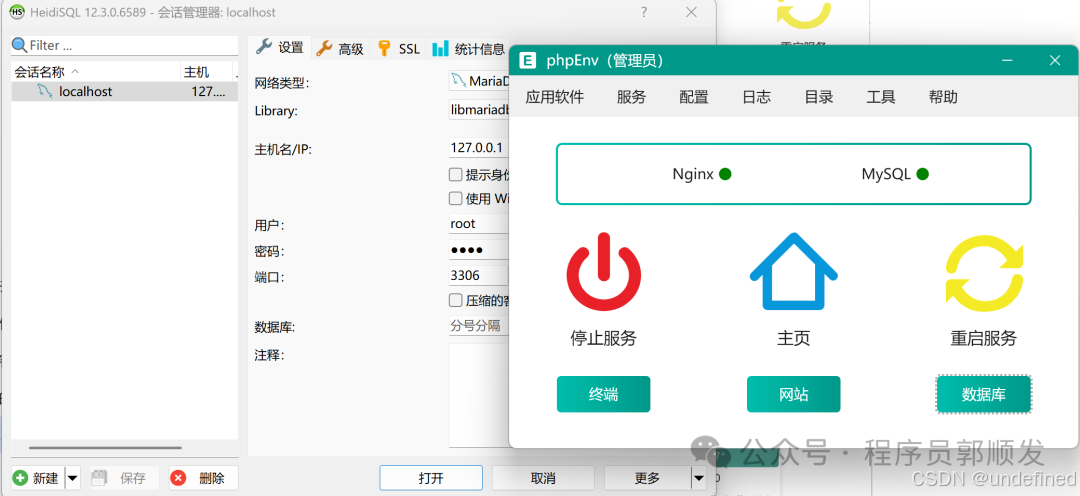The height and width of the screenshot is (496, 1080).
Task: Click the phpEnv logo in title bar
Action: pyautogui.click(x=528, y=61)
